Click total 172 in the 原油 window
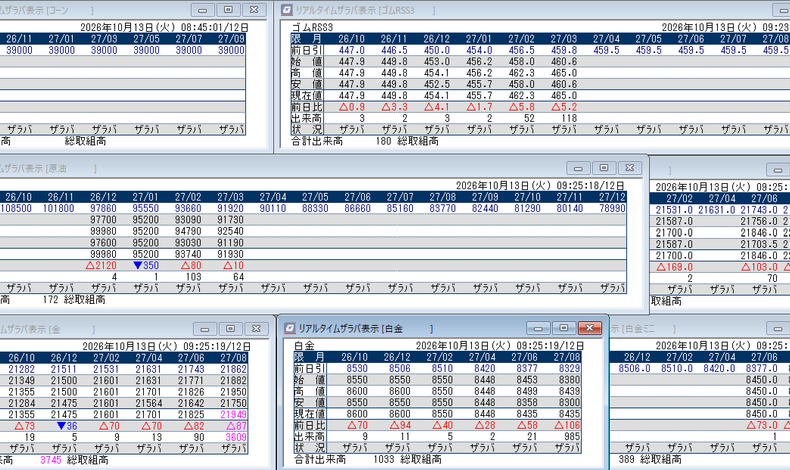Image resolution: width=790 pixels, height=470 pixels. point(51,300)
